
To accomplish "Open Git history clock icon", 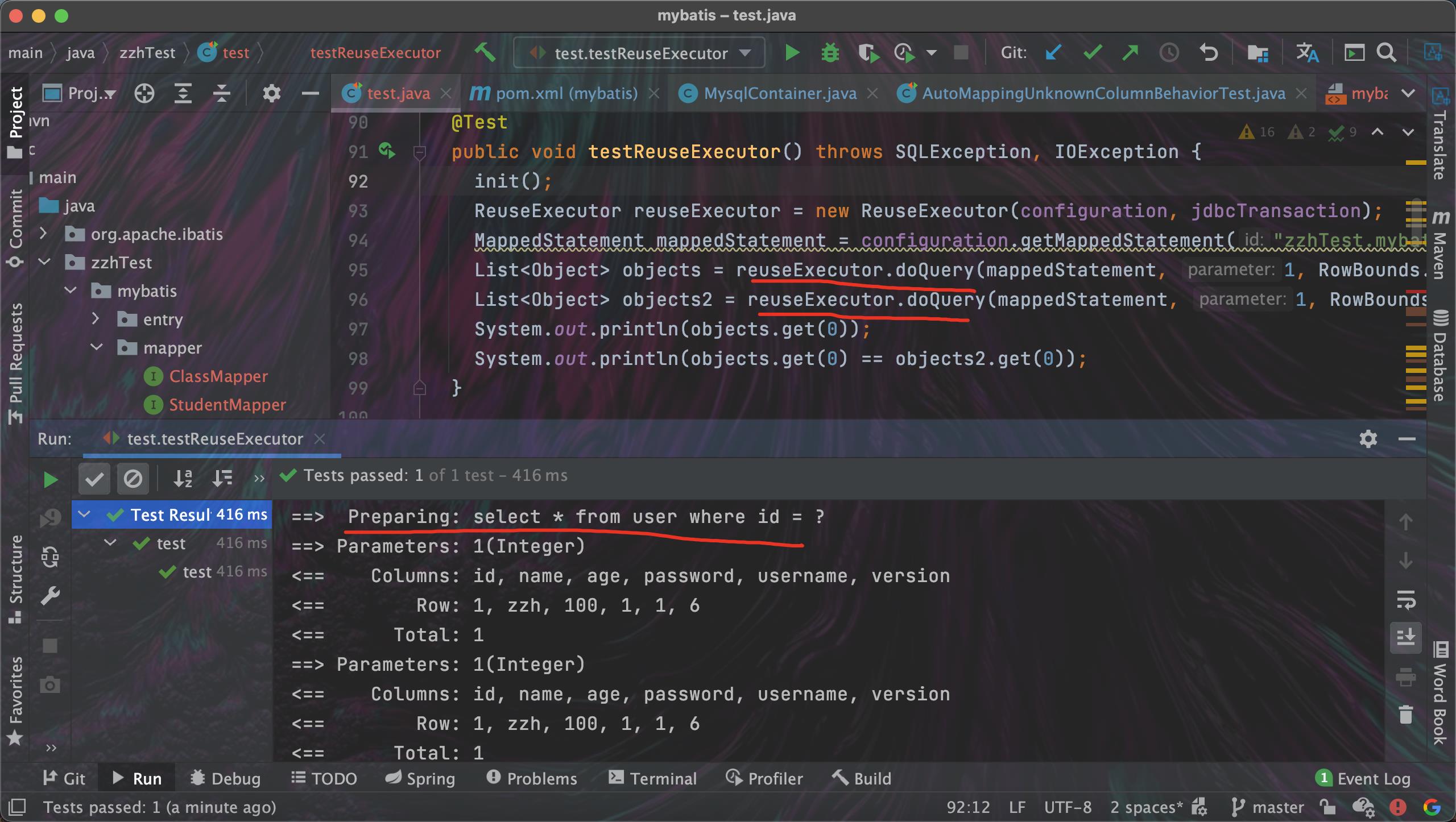I will pos(1169,53).
